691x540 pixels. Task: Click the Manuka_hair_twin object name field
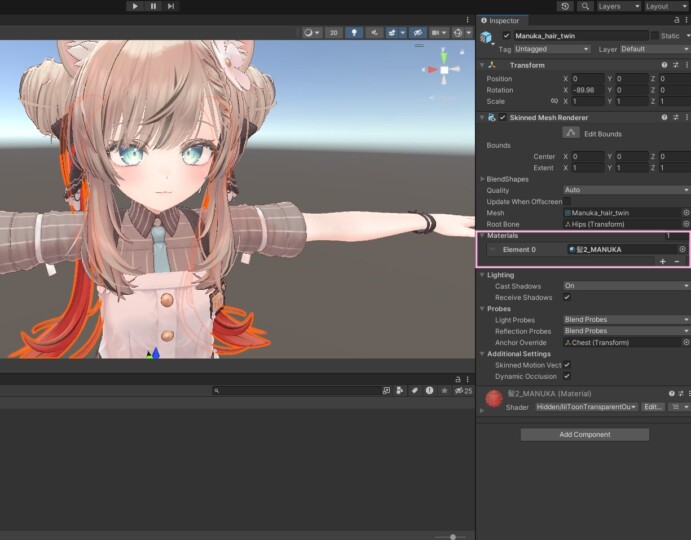[580, 36]
